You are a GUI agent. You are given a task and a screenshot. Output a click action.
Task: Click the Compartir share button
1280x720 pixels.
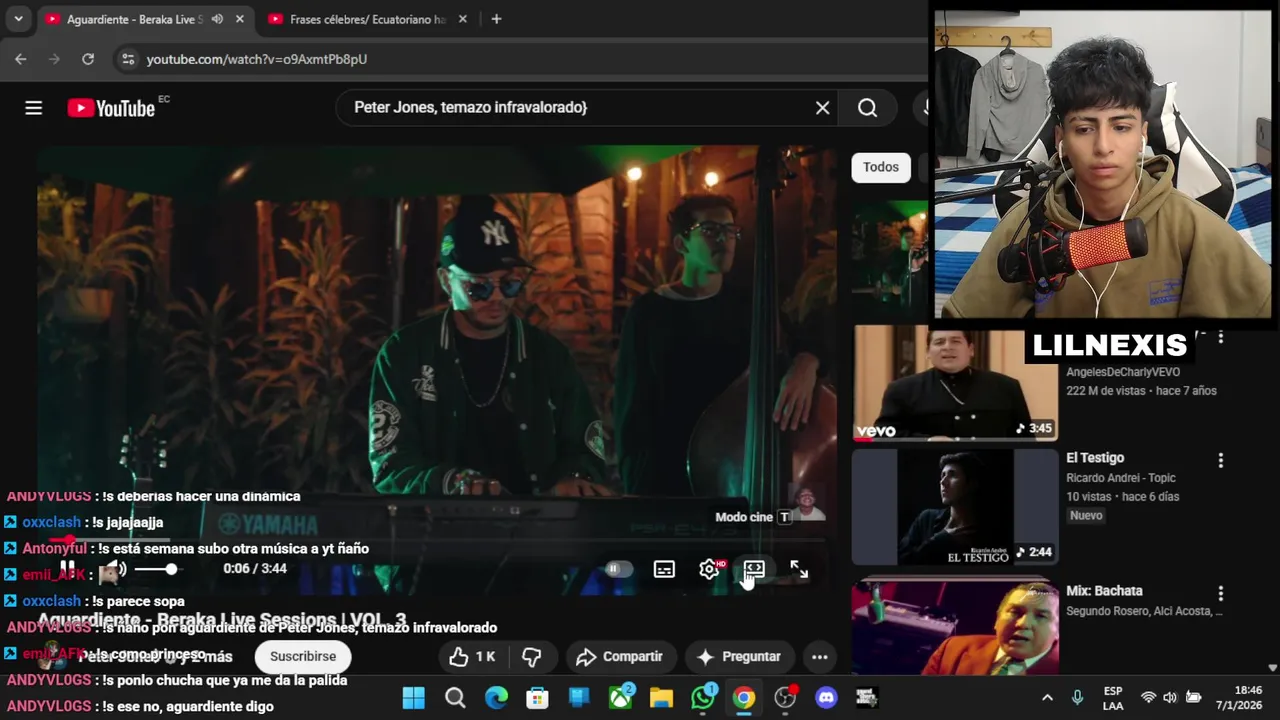click(x=620, y=657)
